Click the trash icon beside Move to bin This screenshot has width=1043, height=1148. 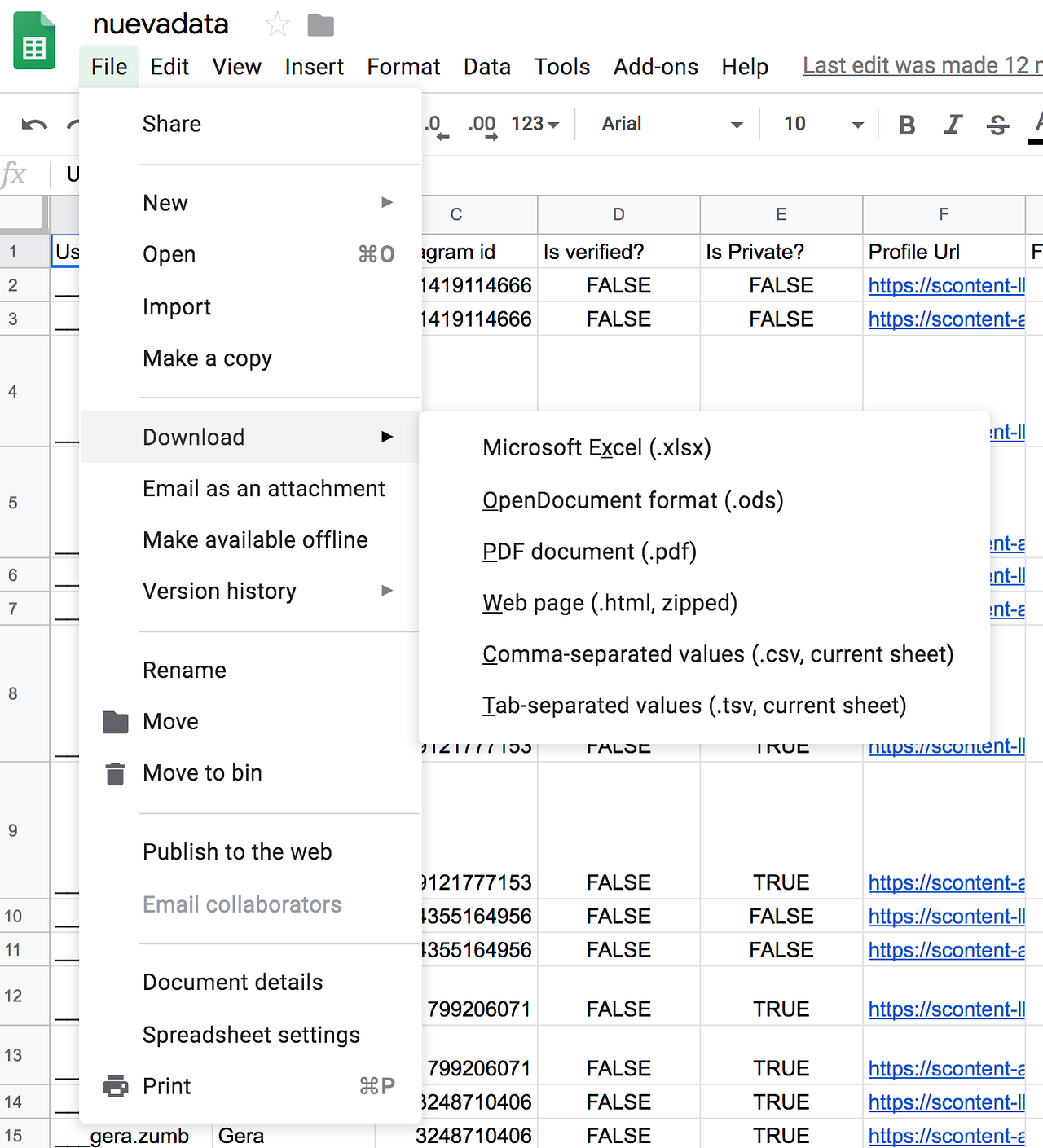pos(115,772)
